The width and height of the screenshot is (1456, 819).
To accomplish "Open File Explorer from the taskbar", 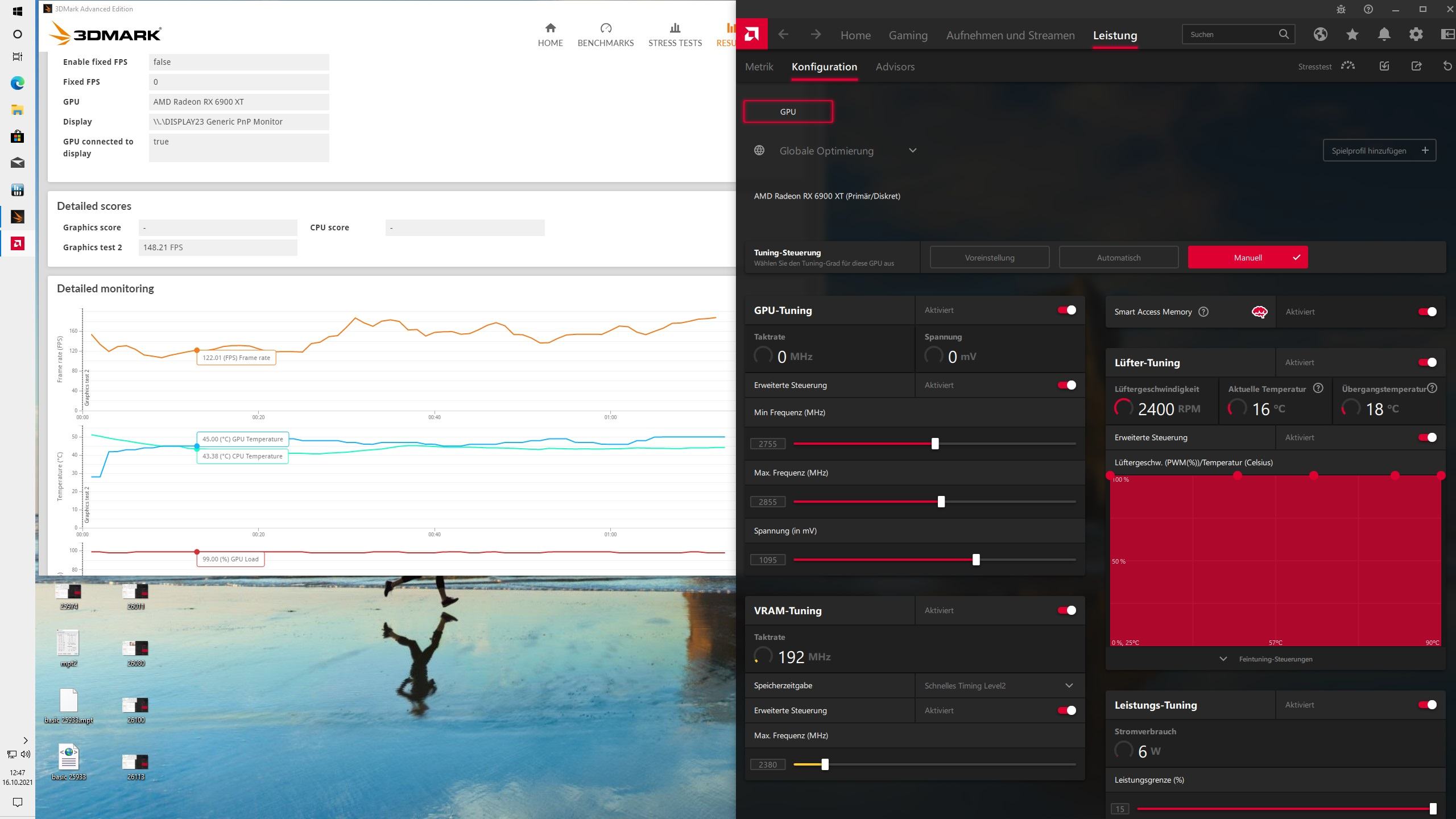I will (18, 110).
